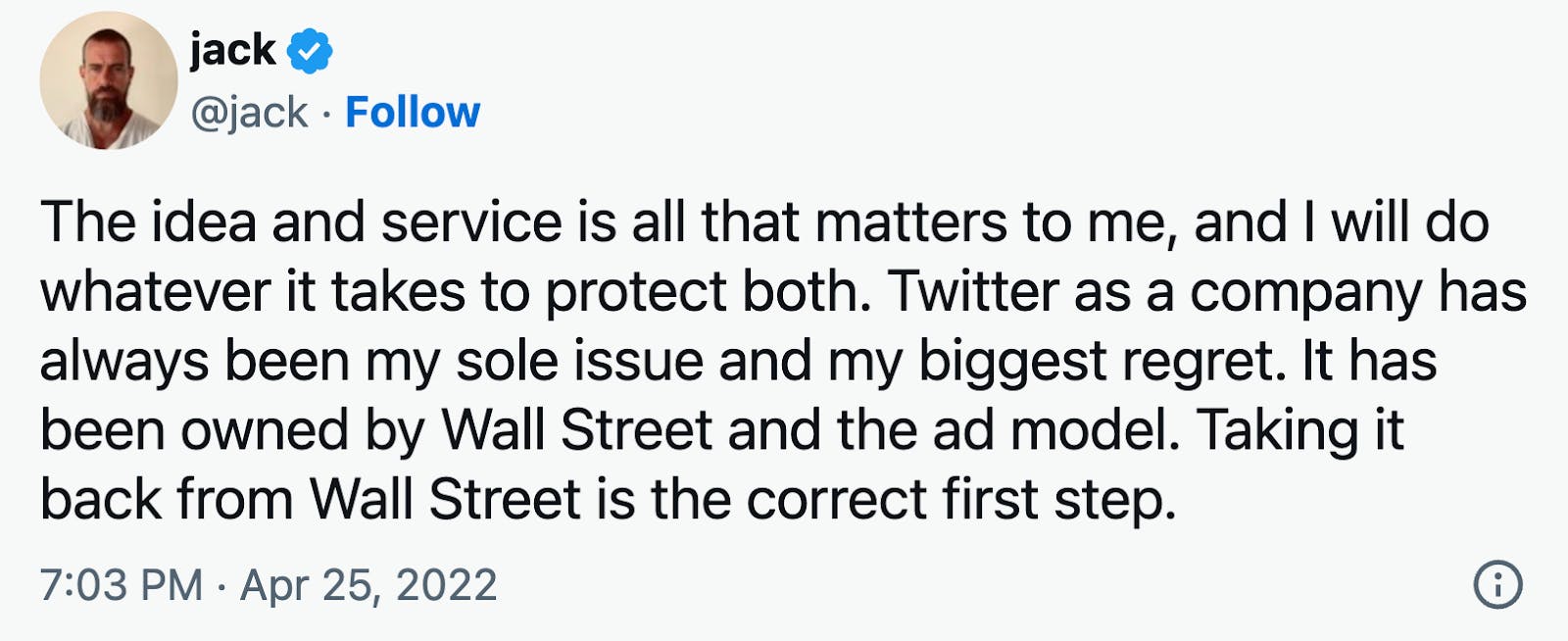Click the phrase "protect both"
Screen dimensions: 1568x641
[x=707, y=292]
